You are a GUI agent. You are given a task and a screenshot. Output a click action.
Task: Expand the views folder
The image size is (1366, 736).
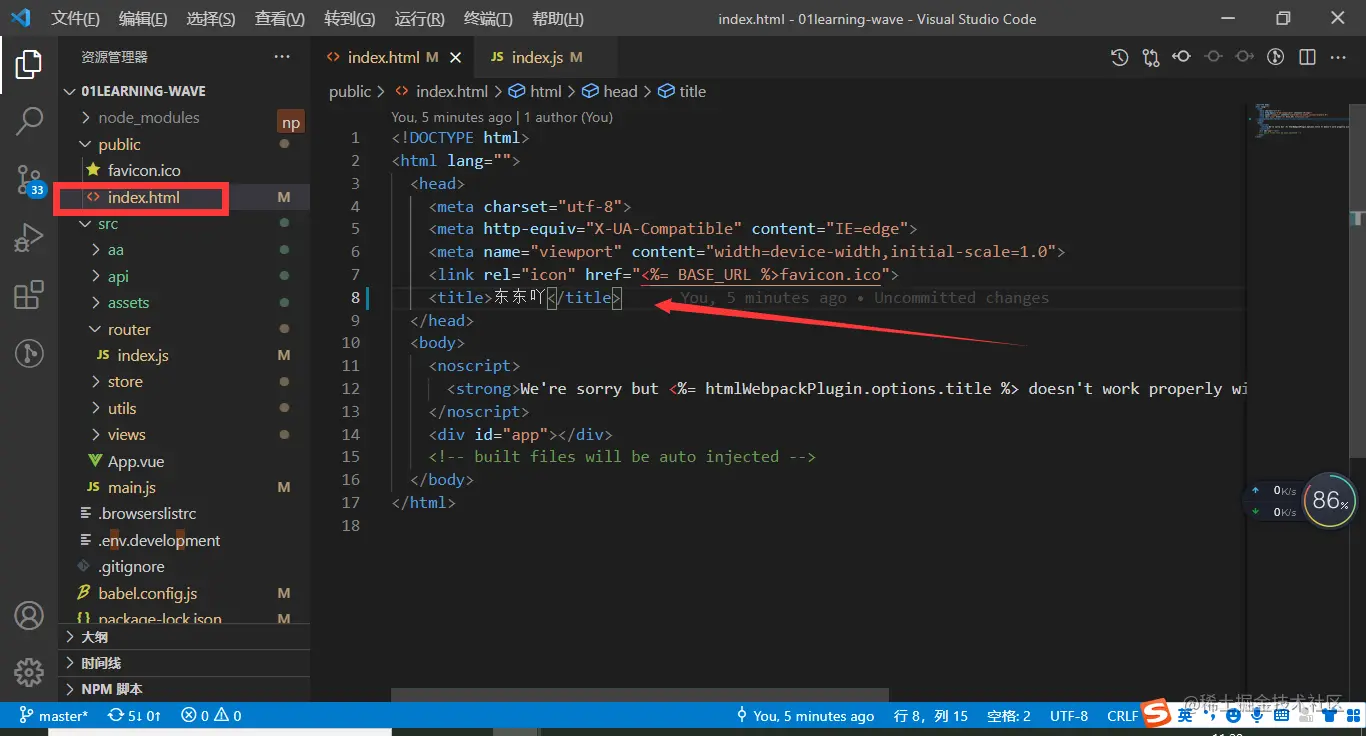point(184,435)
